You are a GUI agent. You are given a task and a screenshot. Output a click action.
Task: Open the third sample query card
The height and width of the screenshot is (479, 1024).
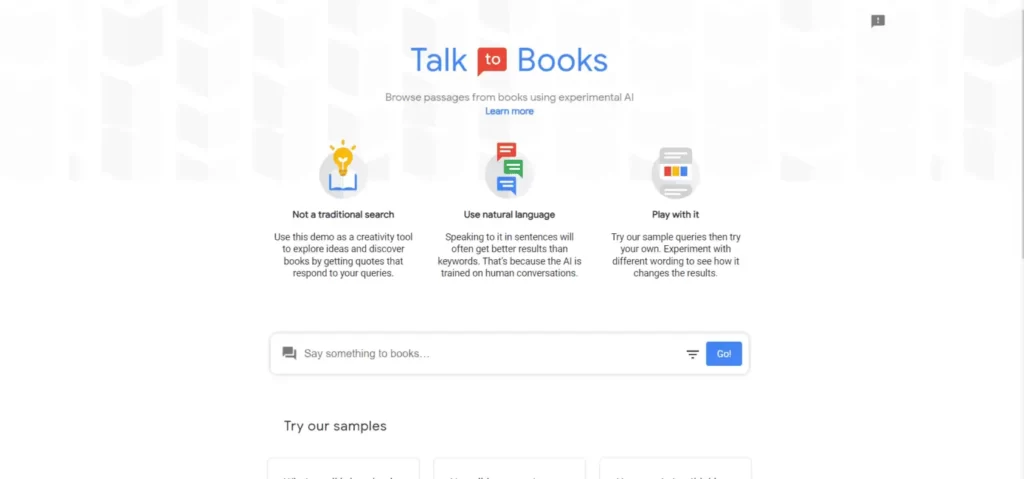click(x=675, y=469)
